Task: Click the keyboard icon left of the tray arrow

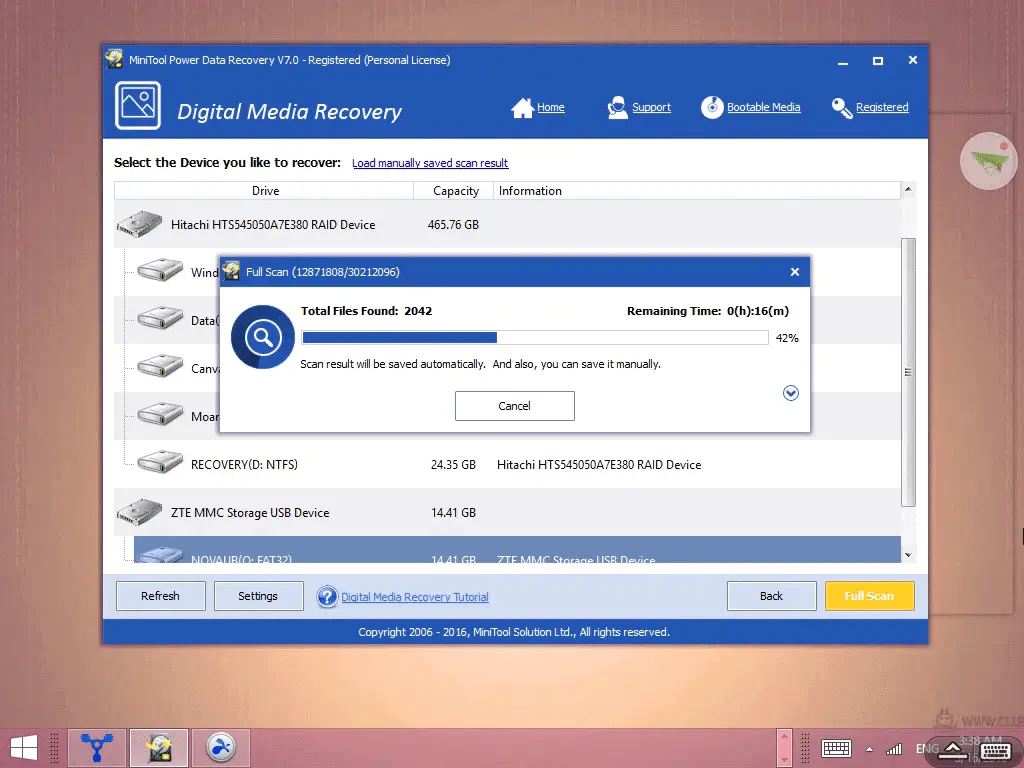Action: coord(836,748)
